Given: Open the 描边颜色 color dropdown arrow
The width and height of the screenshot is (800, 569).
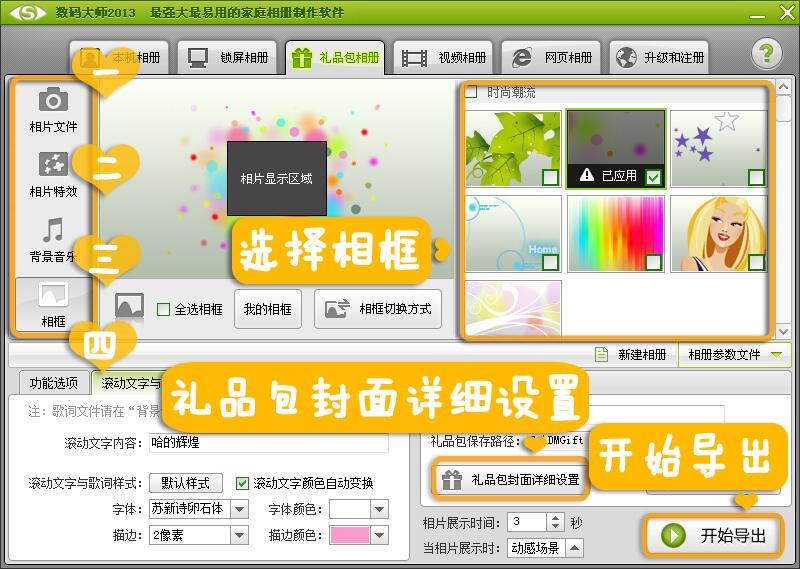Looking at the screenshot, I should [379, 535].
